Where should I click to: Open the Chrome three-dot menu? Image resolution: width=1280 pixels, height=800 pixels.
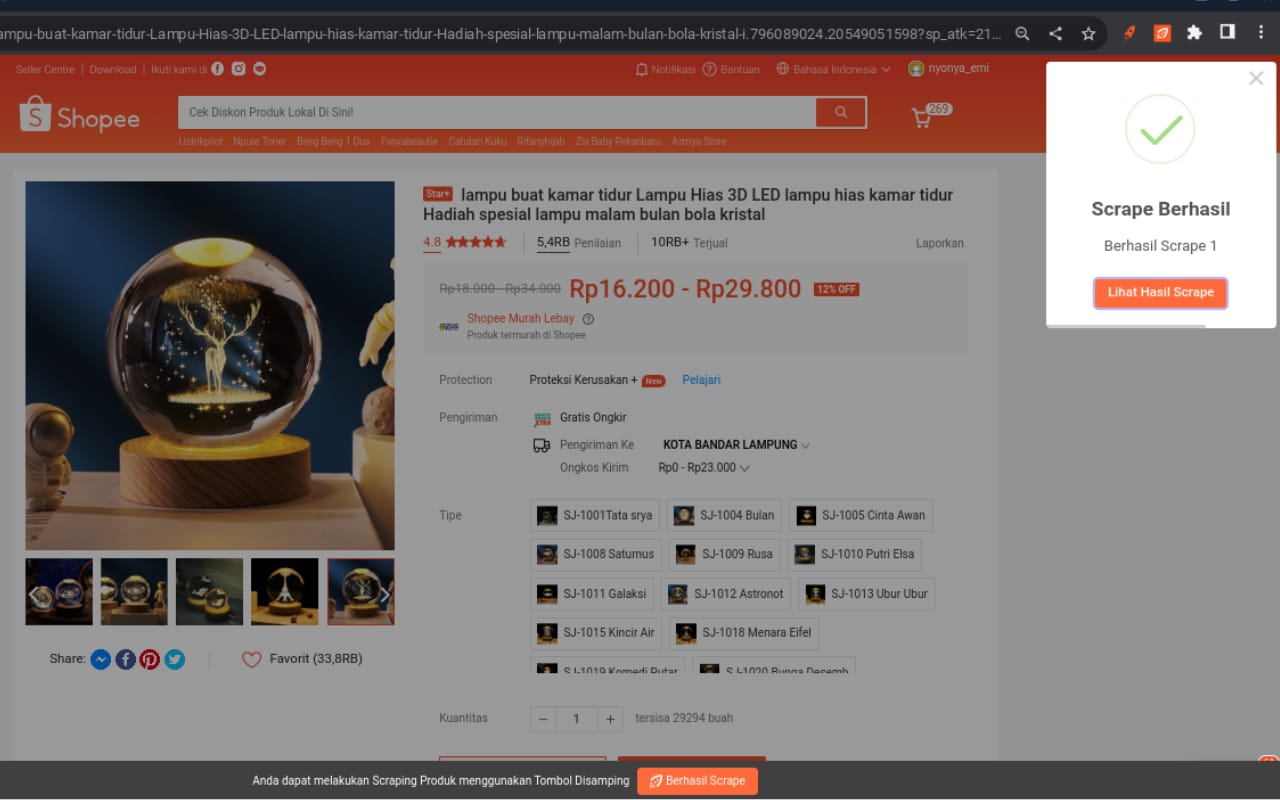(x=1259, y=32)
